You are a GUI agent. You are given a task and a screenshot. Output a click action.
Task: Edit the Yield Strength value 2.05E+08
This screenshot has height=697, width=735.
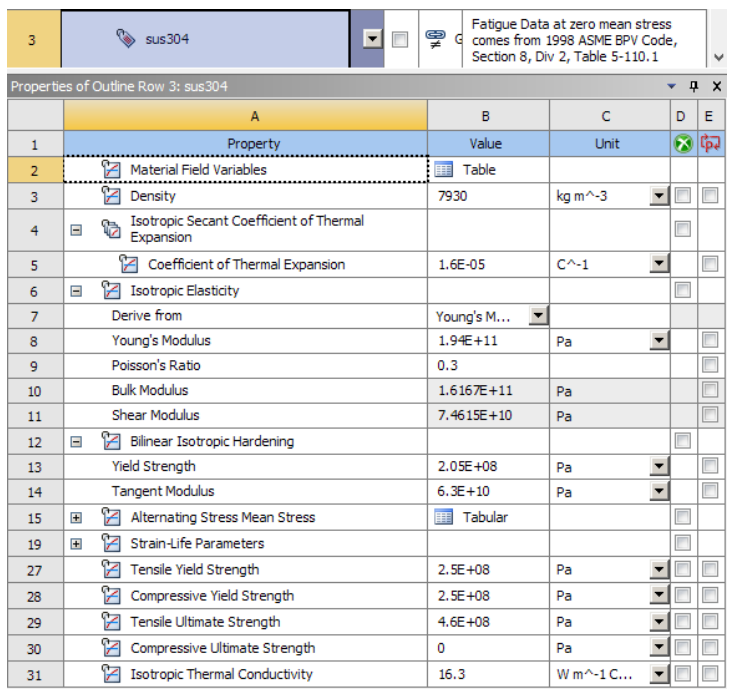(x=488, y=467)
